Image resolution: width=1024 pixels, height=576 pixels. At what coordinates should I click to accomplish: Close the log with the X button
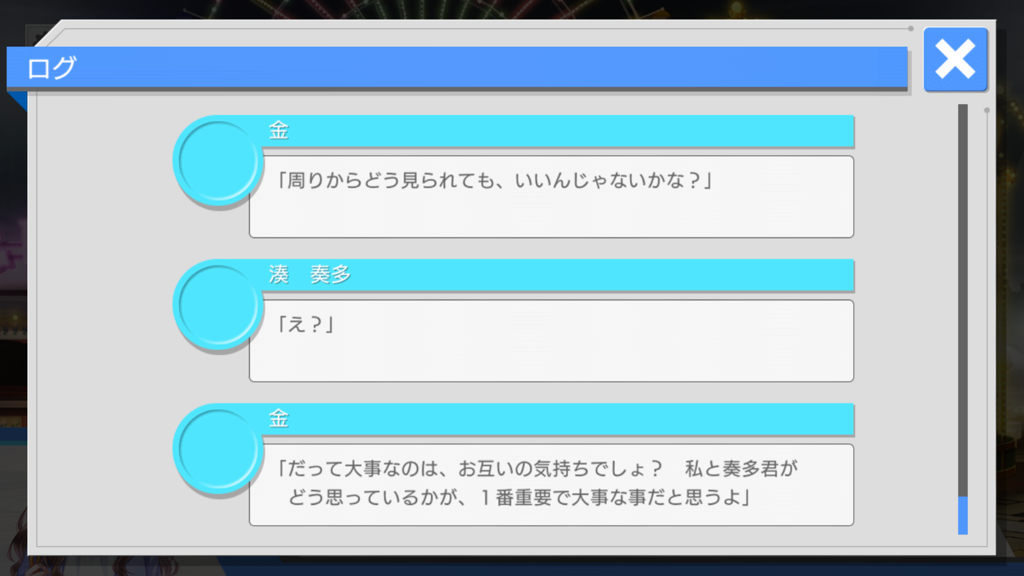(955, 59)
